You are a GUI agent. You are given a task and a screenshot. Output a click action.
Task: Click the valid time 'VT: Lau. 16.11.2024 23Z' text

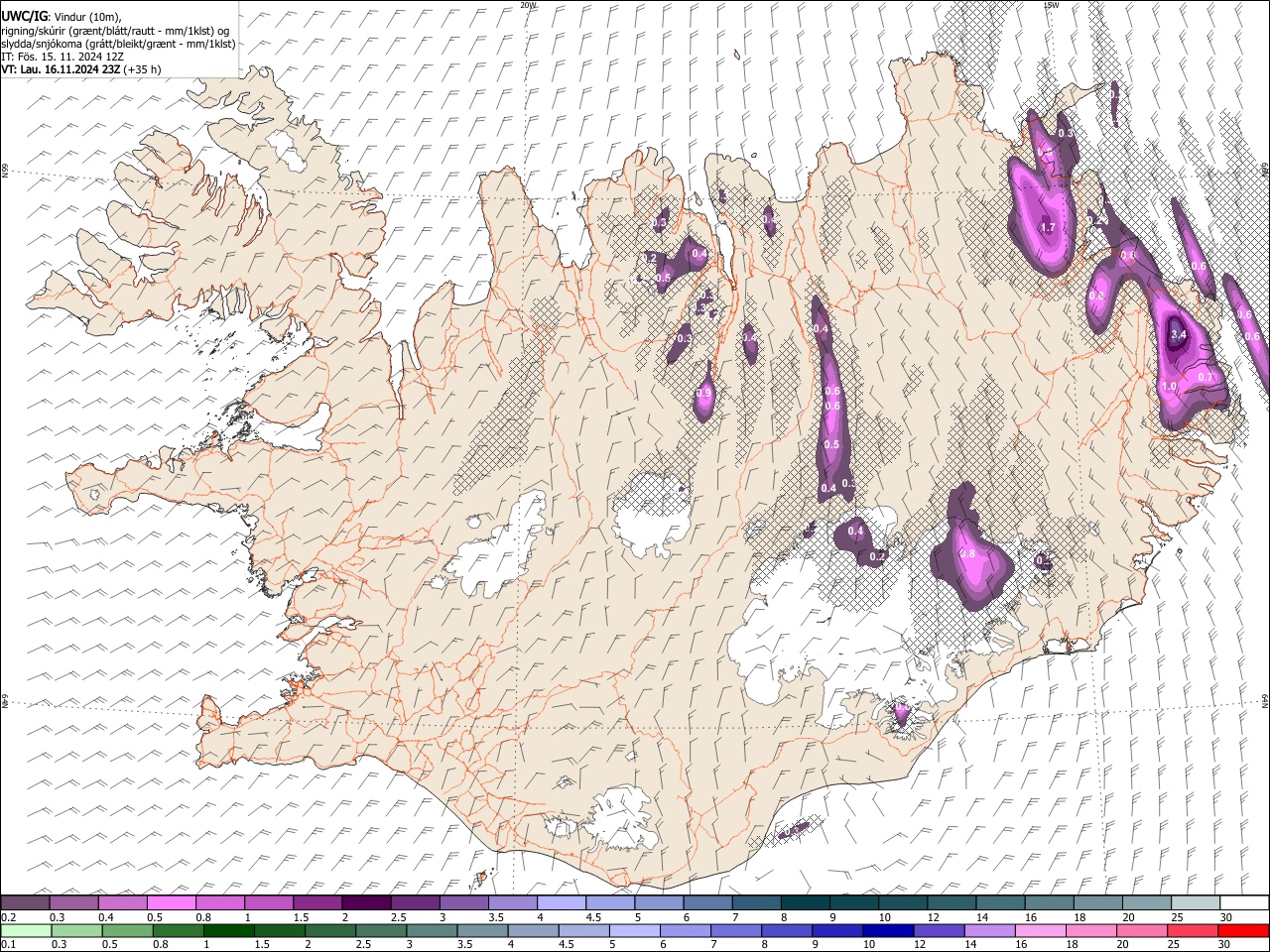[x=61, y=69]
